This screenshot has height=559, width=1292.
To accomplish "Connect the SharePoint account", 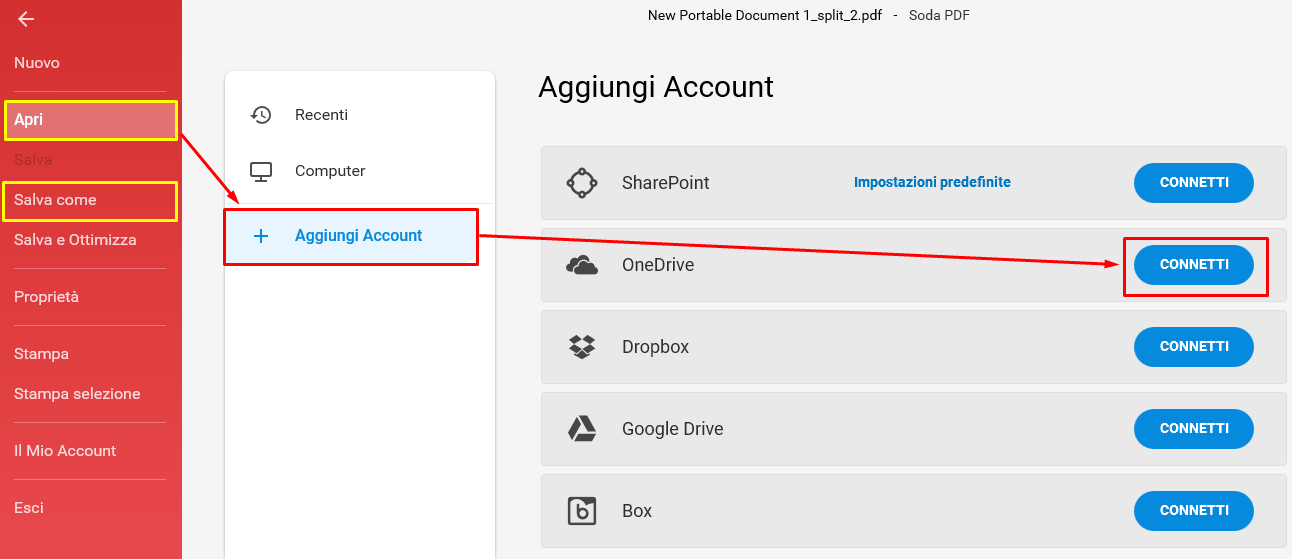I will [1194, 183].
